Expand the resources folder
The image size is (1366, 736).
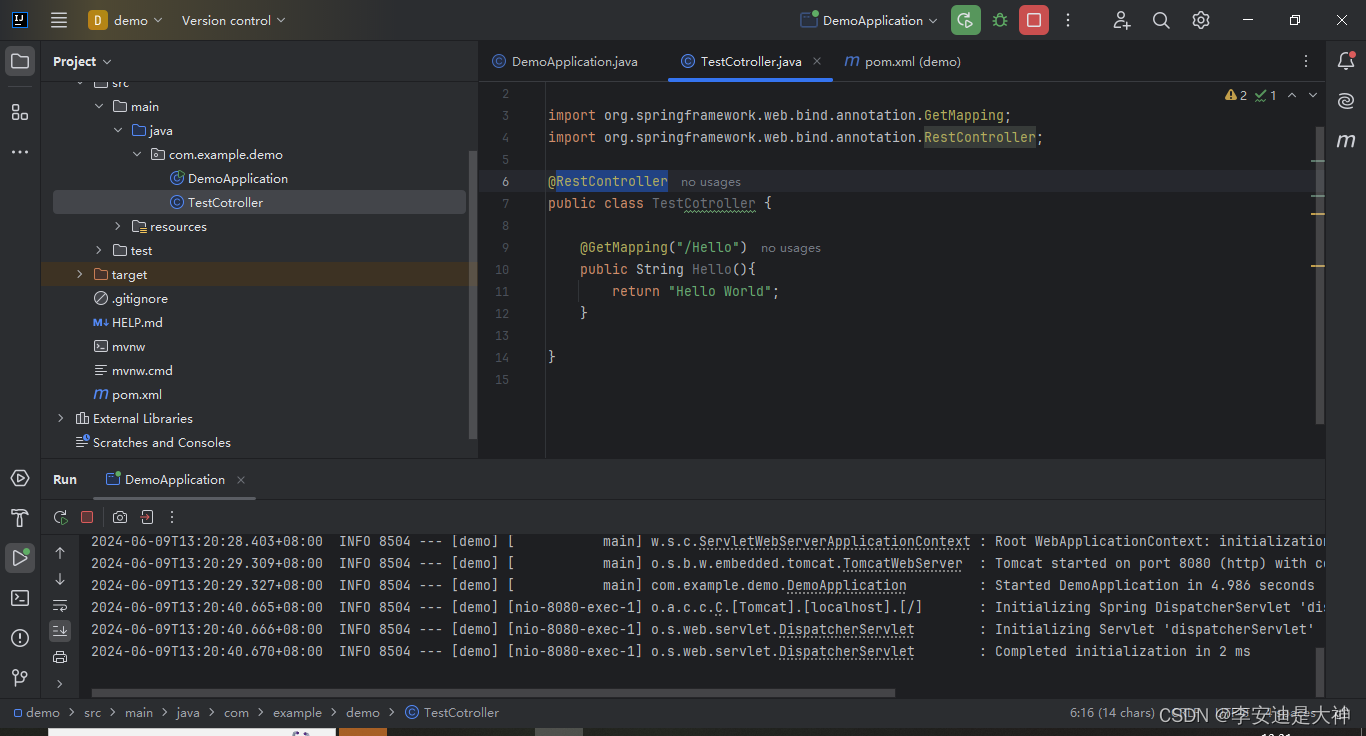coord(117,226)
